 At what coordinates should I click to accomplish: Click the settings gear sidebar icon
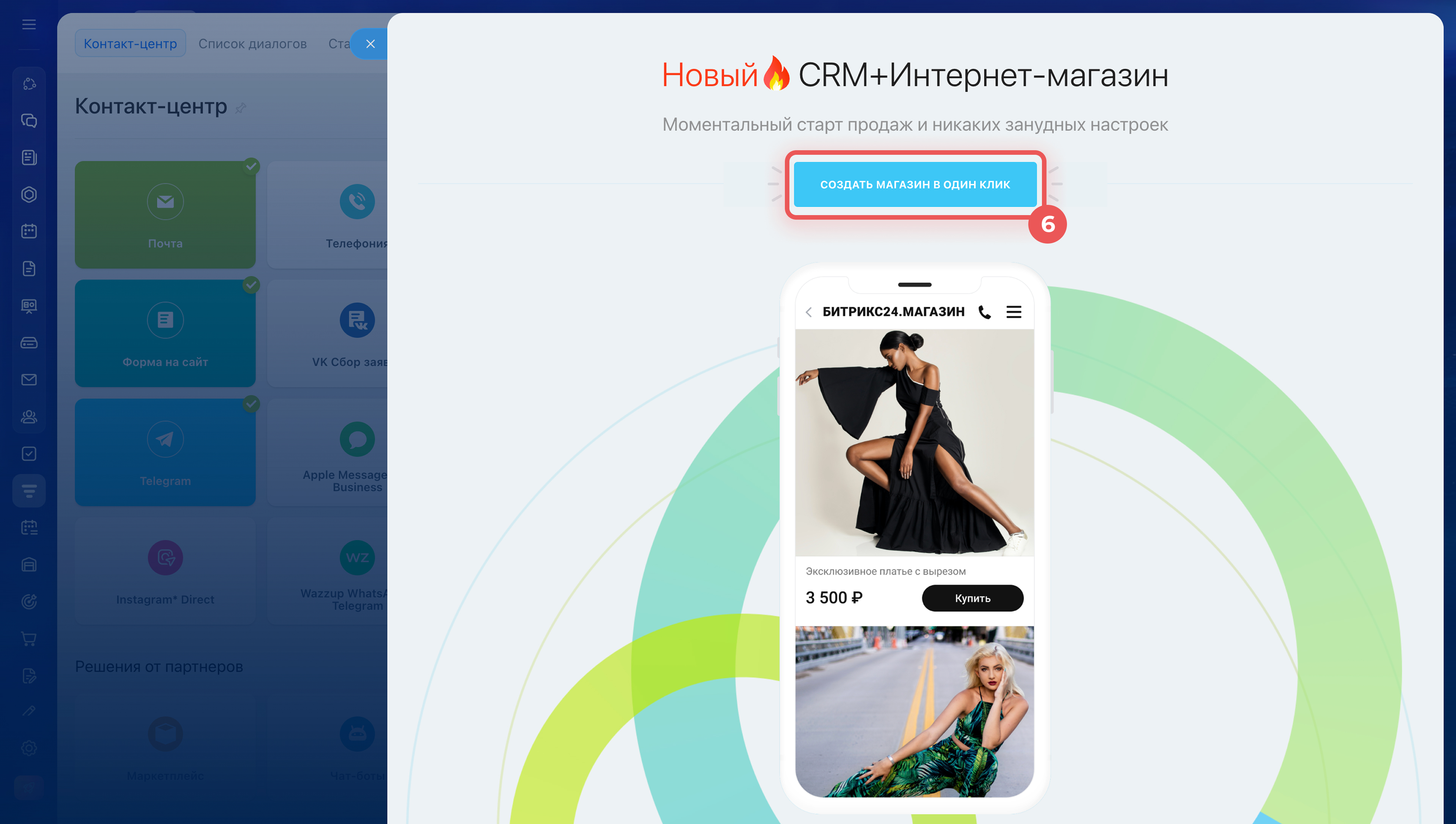pos(29,748)
